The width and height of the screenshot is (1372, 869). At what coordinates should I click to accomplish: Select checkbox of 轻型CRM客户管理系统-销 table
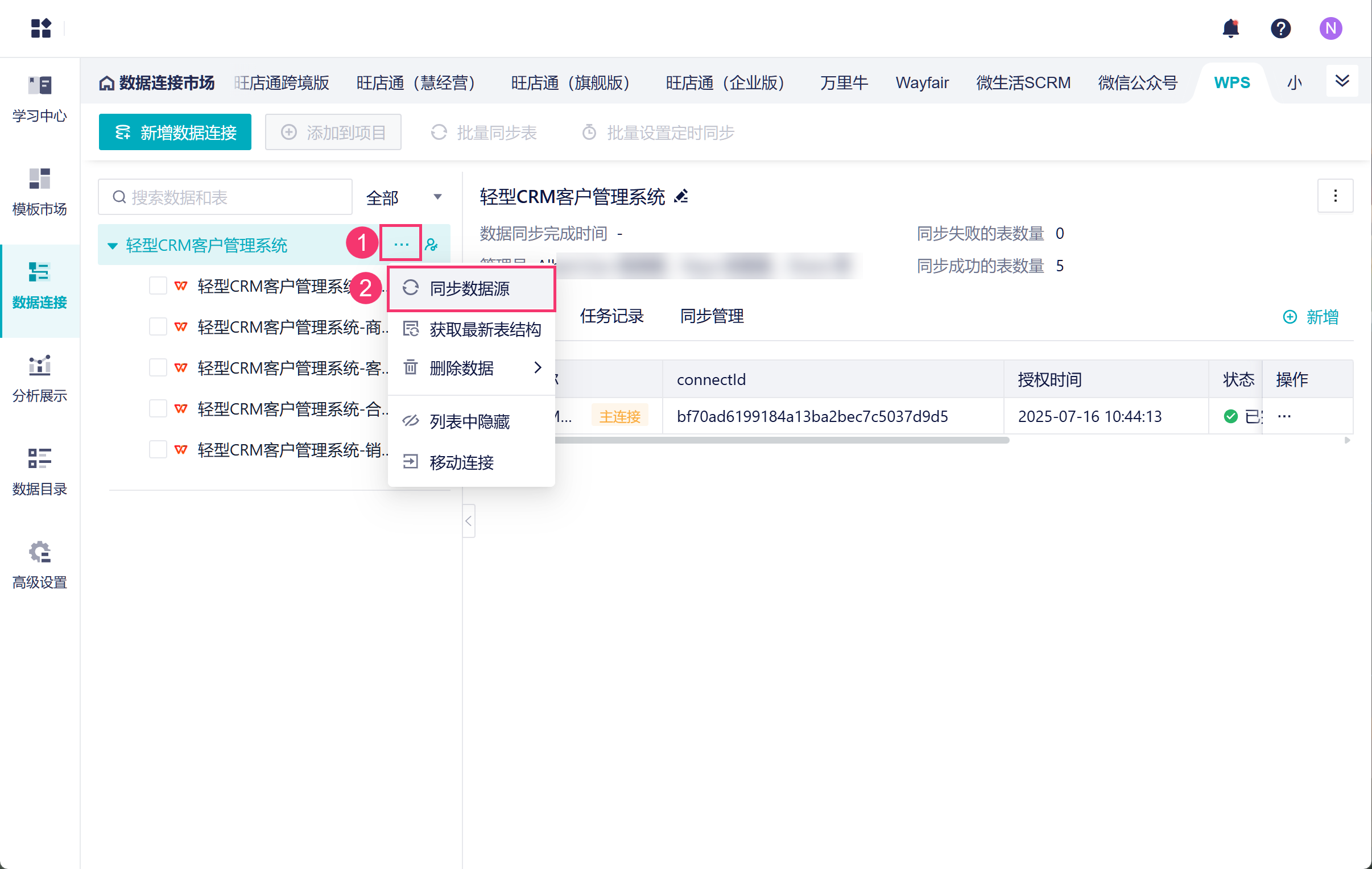tap(158, 450)
